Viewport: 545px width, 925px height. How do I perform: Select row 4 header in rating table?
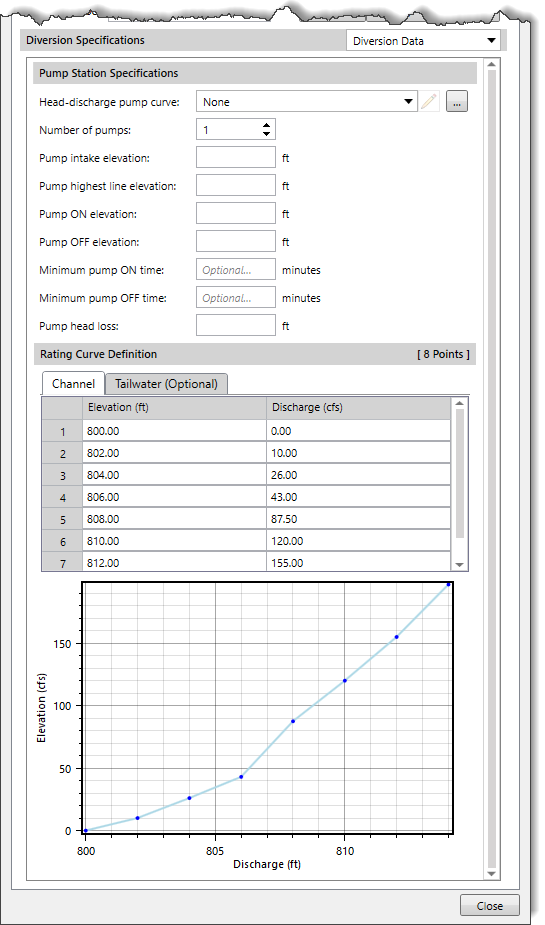pos(63,498)
